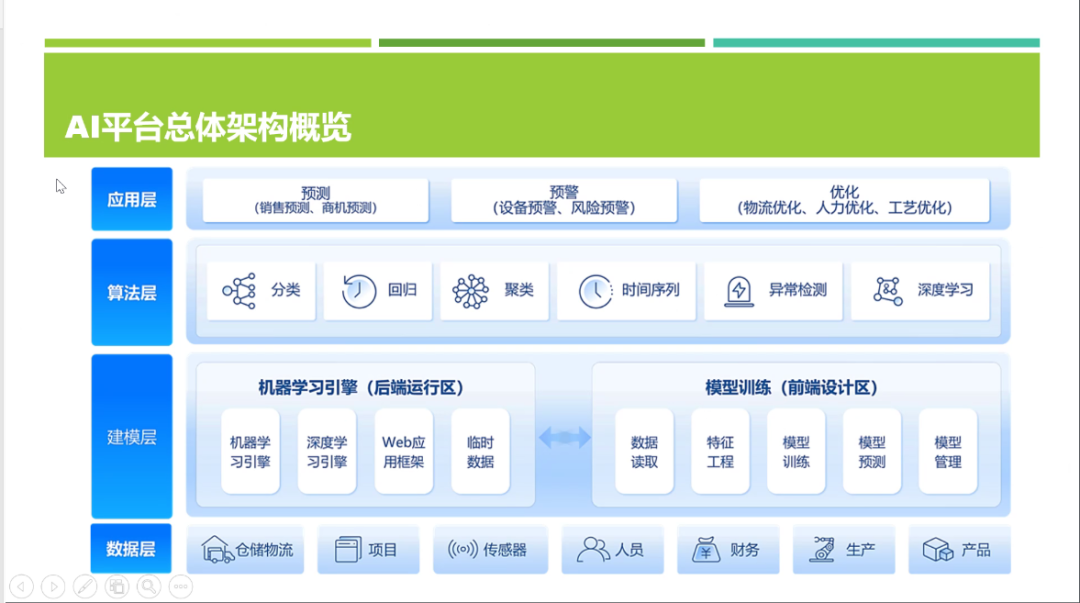Click the double-headed arrow between modeling zones
This screenshot has height=603, width=1080.
click(564, 437)
